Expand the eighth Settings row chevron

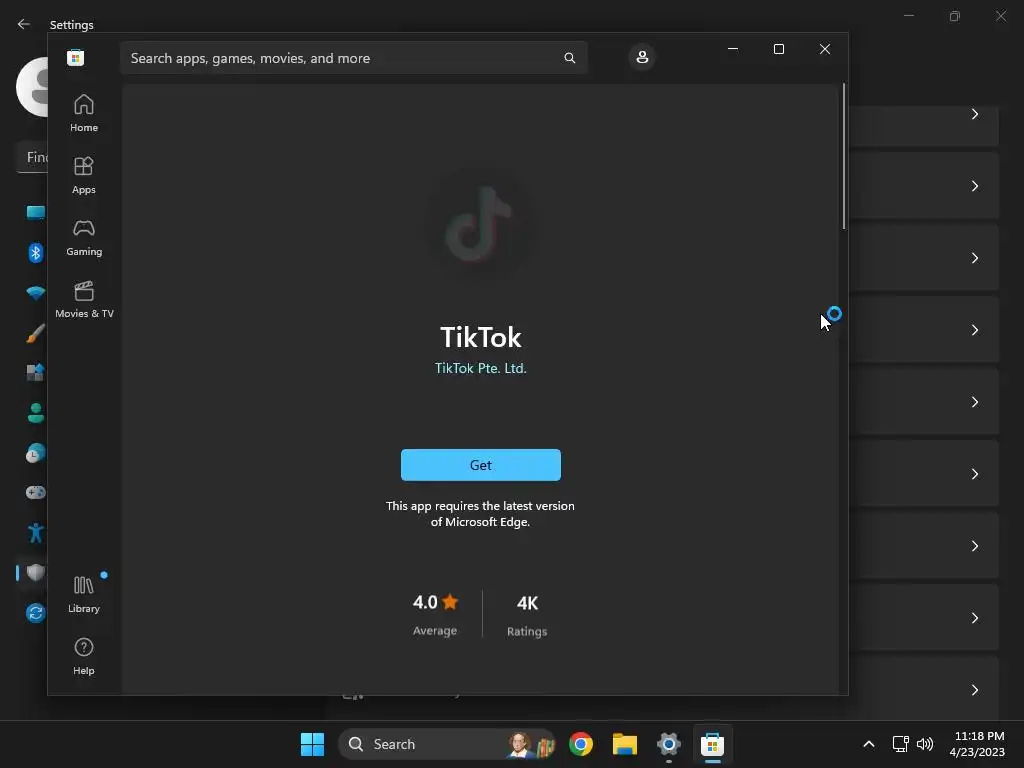tap(974, 618)
